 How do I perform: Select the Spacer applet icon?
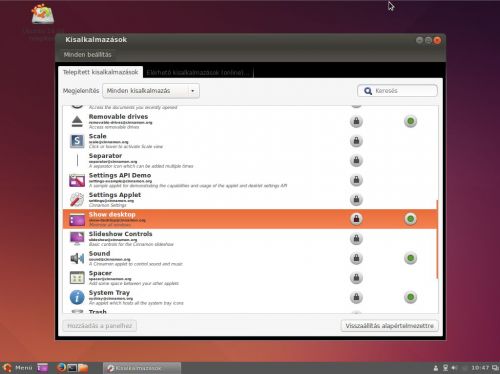tap(77, 278)
